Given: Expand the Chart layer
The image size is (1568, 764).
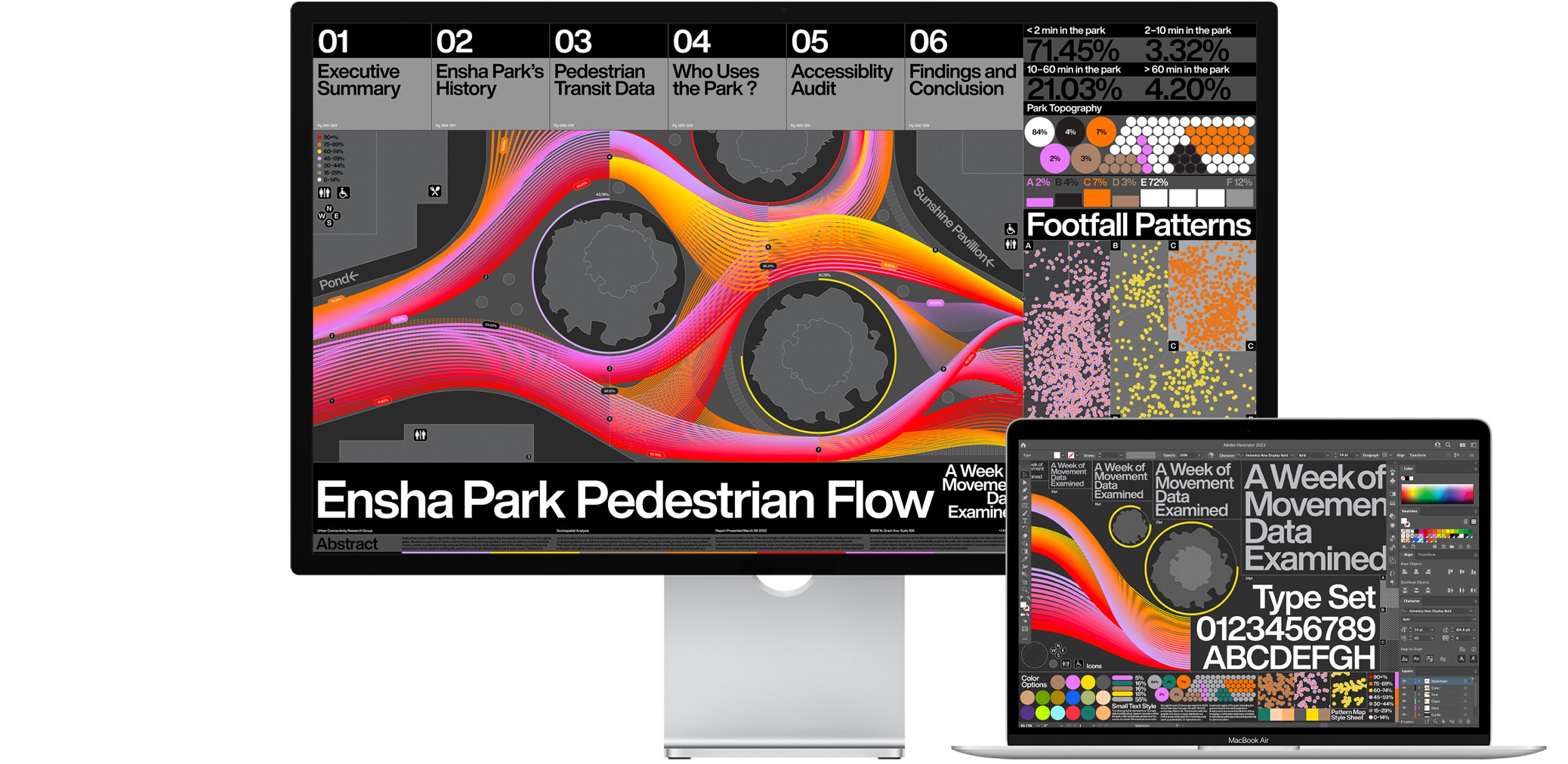Looking at the screenshot, I should [1419, 701].
